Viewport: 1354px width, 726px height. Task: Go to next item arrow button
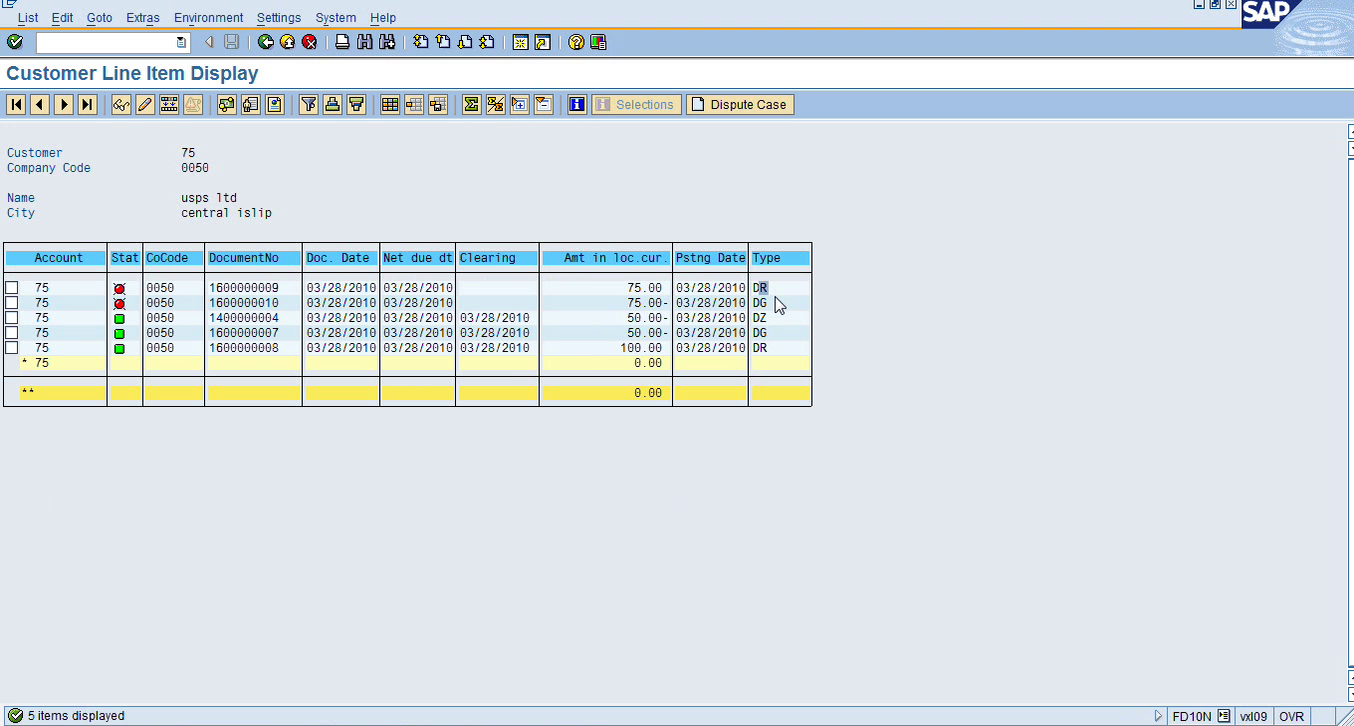(x=64, y=104)
